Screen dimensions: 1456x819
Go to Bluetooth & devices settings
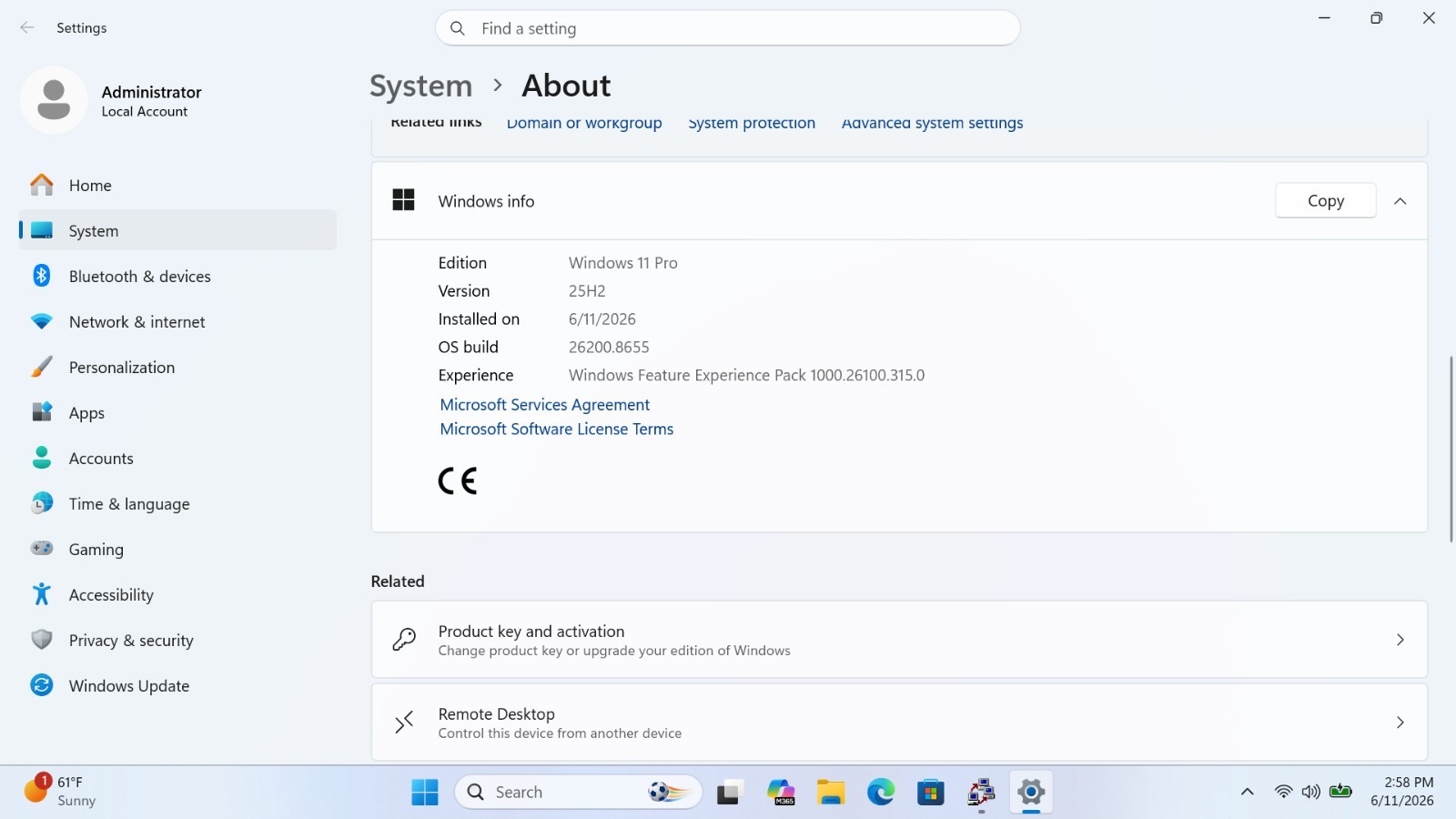point(177,276)
